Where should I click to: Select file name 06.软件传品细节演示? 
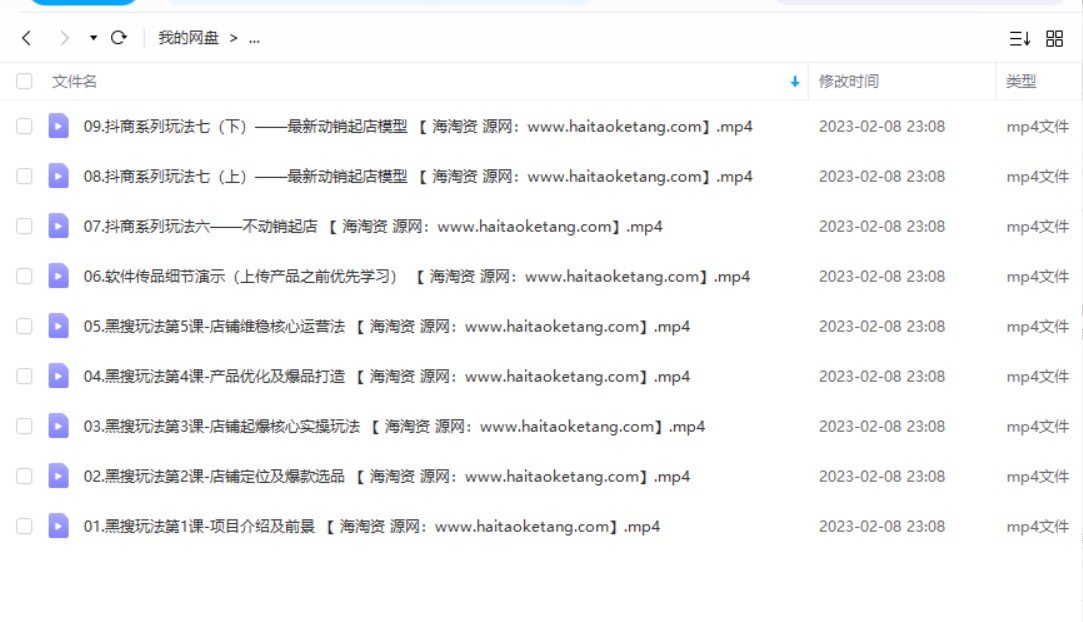(x=416, y=276)
